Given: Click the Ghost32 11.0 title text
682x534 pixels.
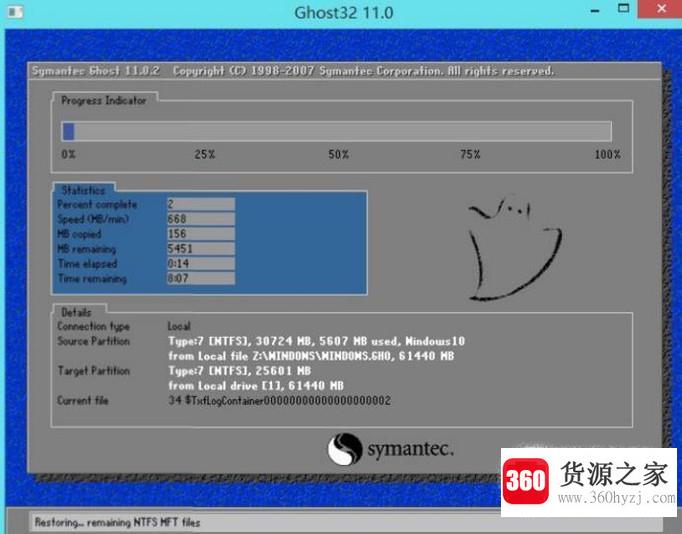Looking at the screenshot, I should [344, 13].
